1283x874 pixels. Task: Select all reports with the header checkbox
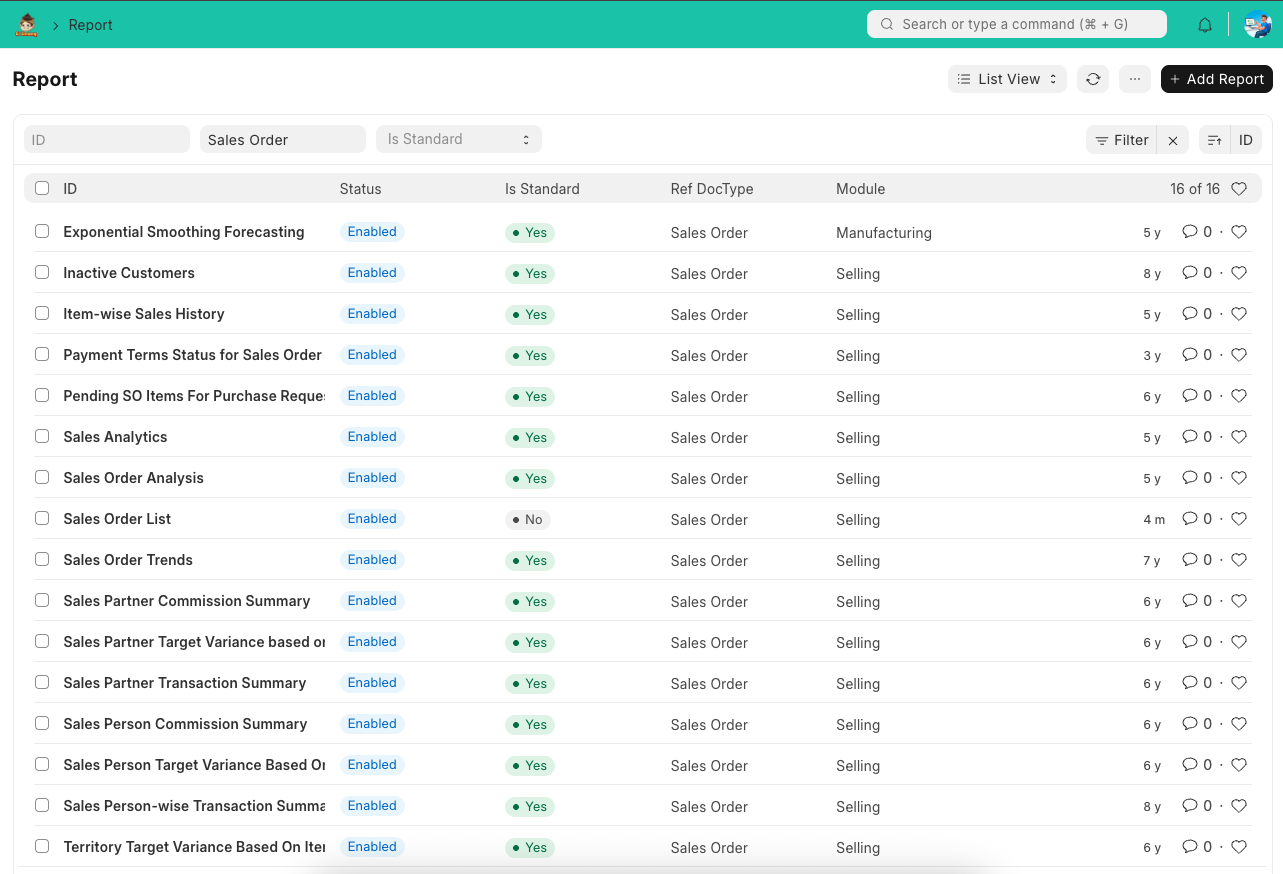pyautogui.click(x=41, y=188)
